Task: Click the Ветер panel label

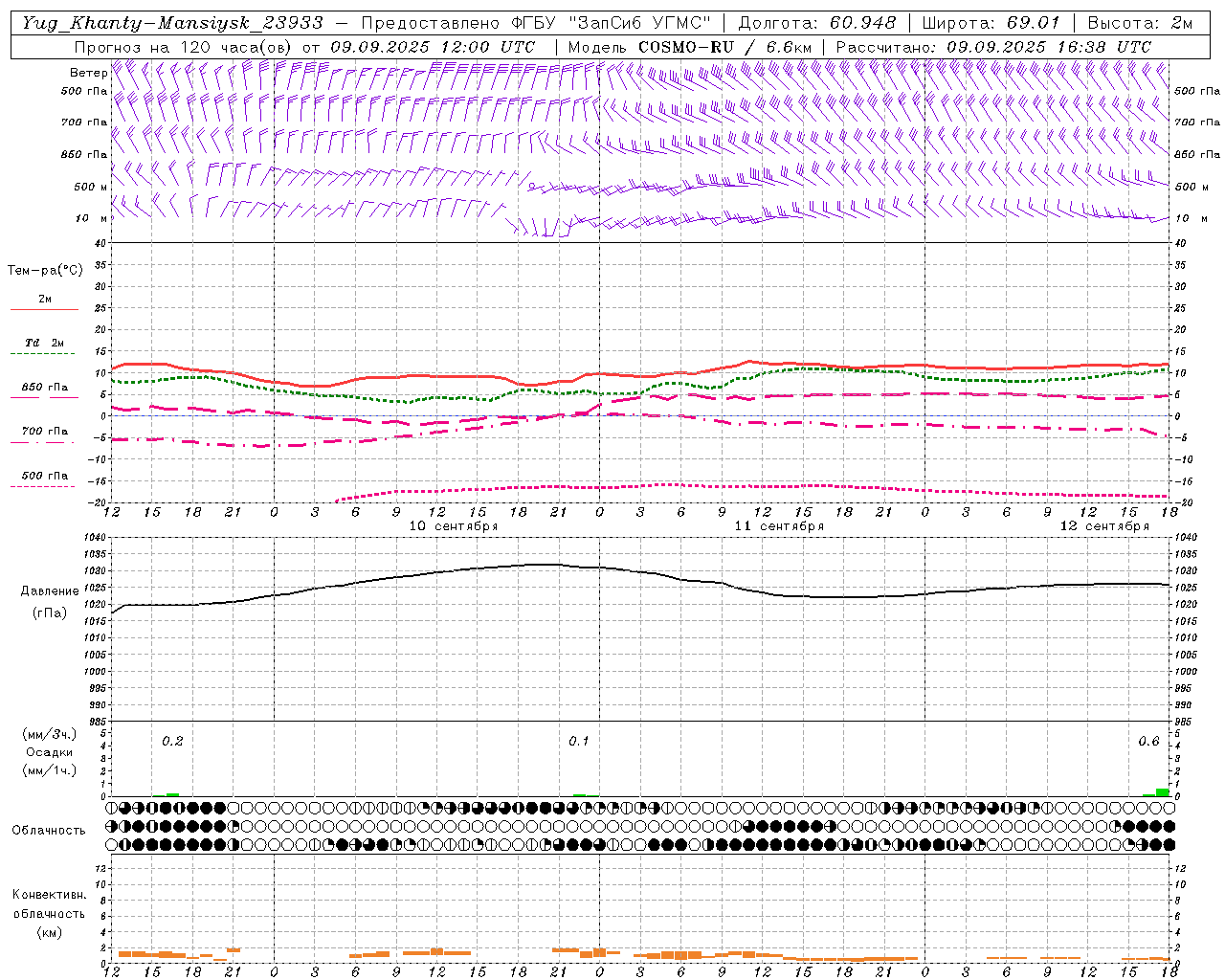Action: tap(88, 73)
